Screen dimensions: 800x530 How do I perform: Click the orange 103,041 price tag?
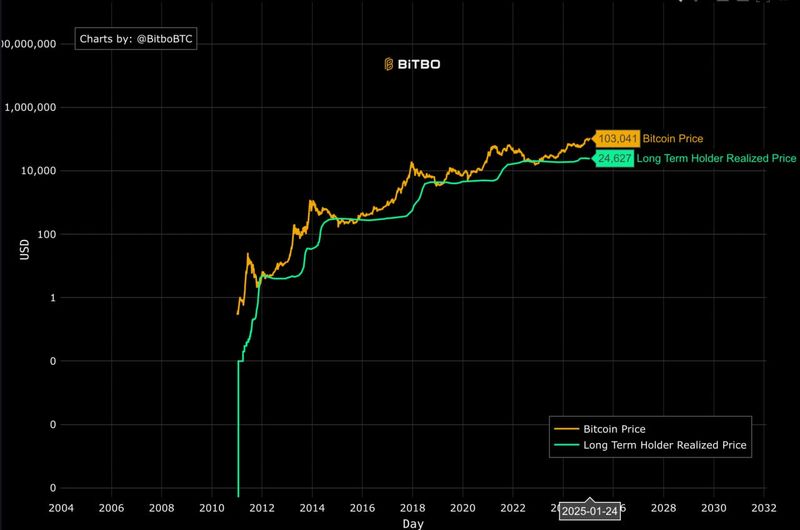(616, 138)
